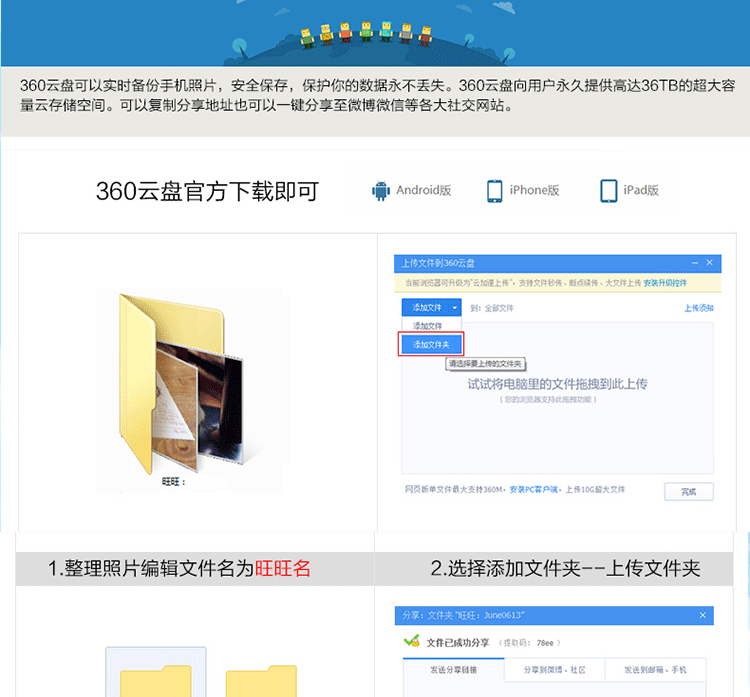Image resolution: width=750 pixels, height=697 pixels.
Task: Click the Android robot icon
Action: click(381, 191)
